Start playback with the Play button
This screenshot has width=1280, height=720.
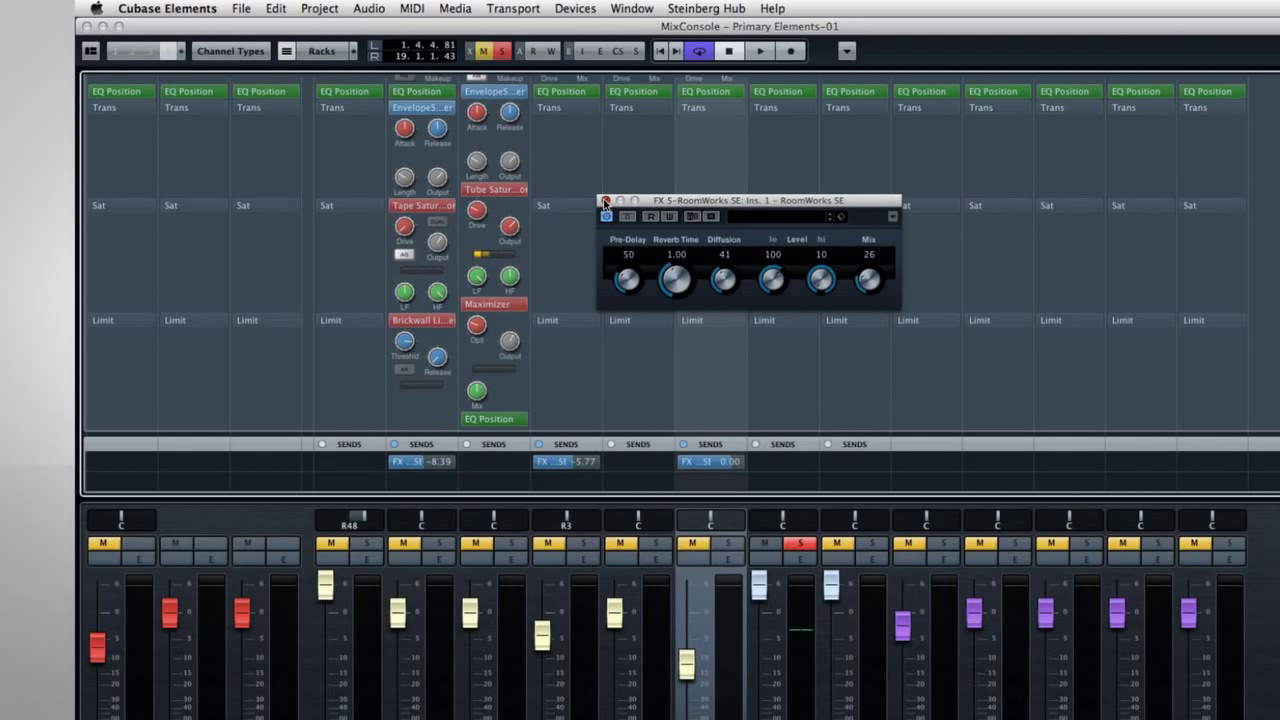[760, 51]
